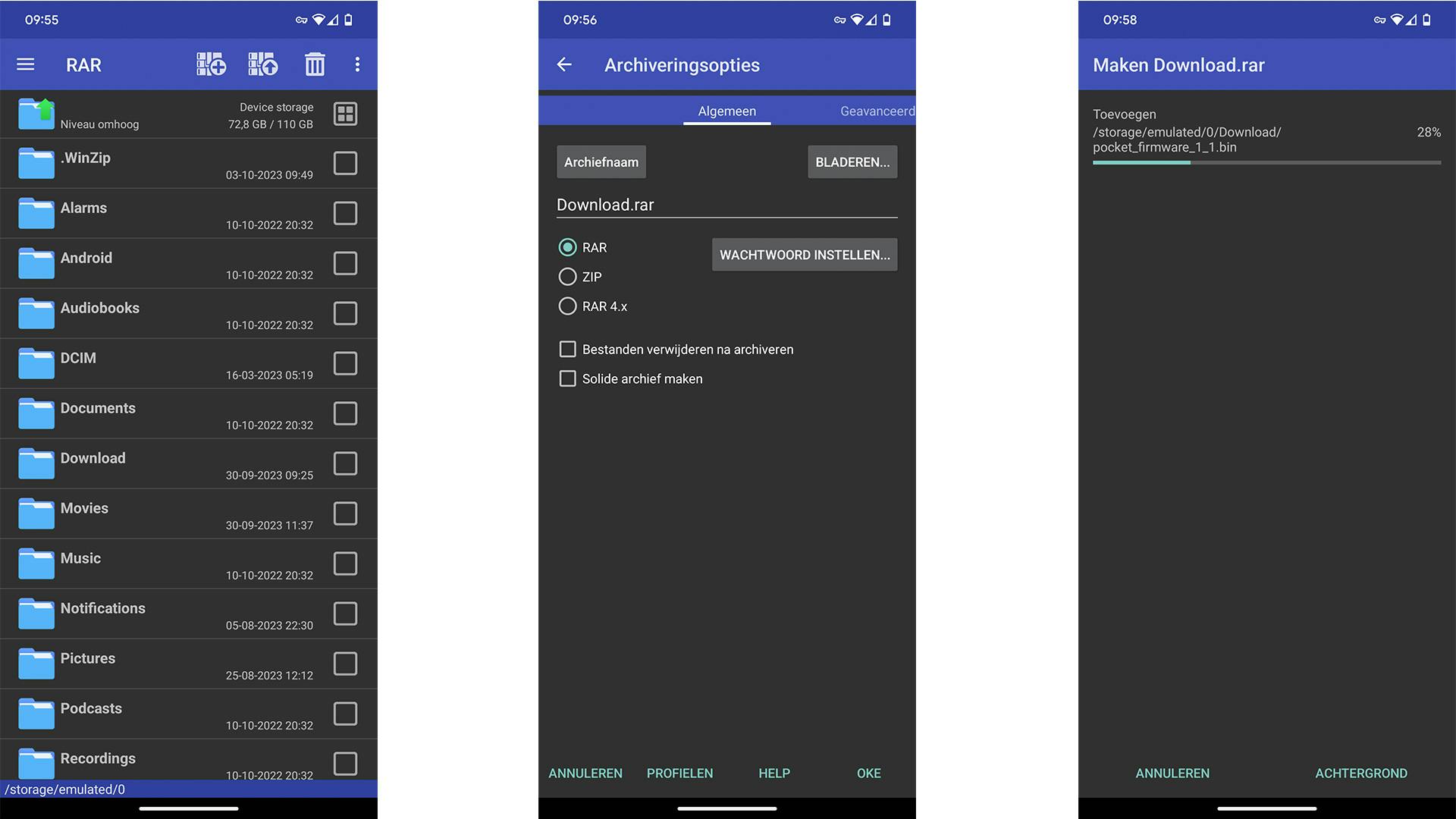The image size is (1456, 819).
Task: Enable 'Bestanden verwijderen na archiveren'
Action: point(567,349)
